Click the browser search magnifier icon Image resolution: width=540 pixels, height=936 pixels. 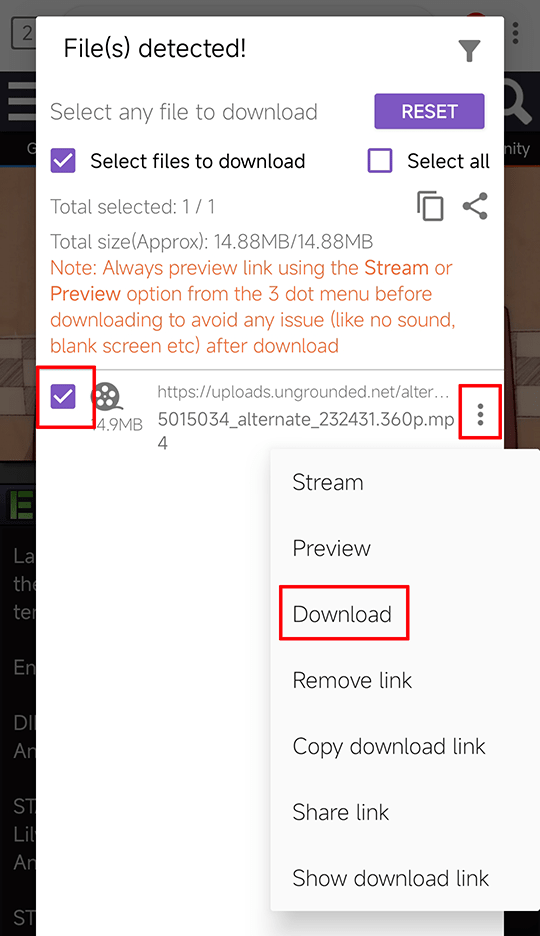pos(518,101)
